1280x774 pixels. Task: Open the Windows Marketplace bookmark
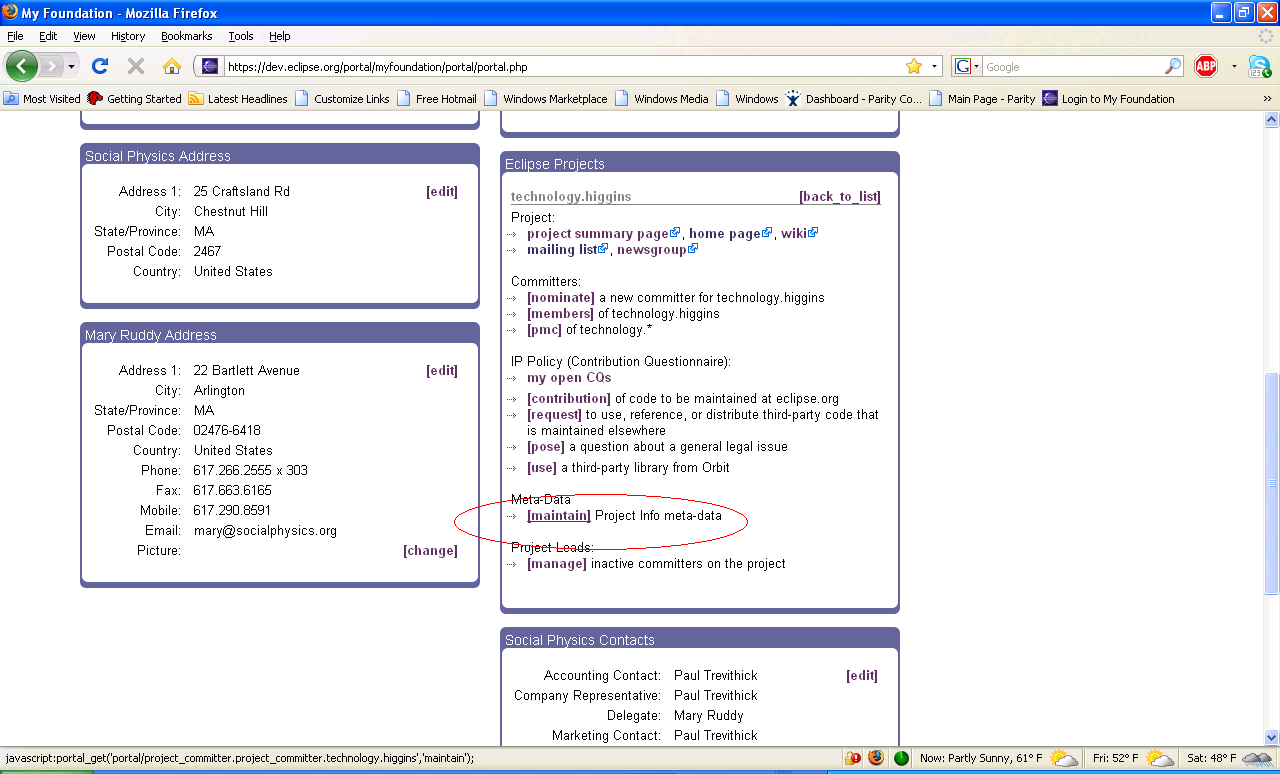pos(546,99)
